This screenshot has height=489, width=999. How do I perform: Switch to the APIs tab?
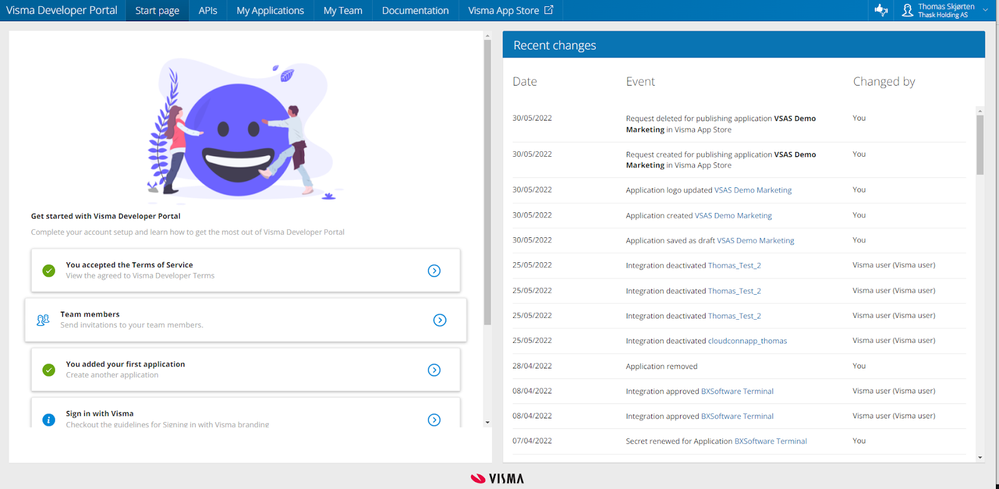point(208,11)
